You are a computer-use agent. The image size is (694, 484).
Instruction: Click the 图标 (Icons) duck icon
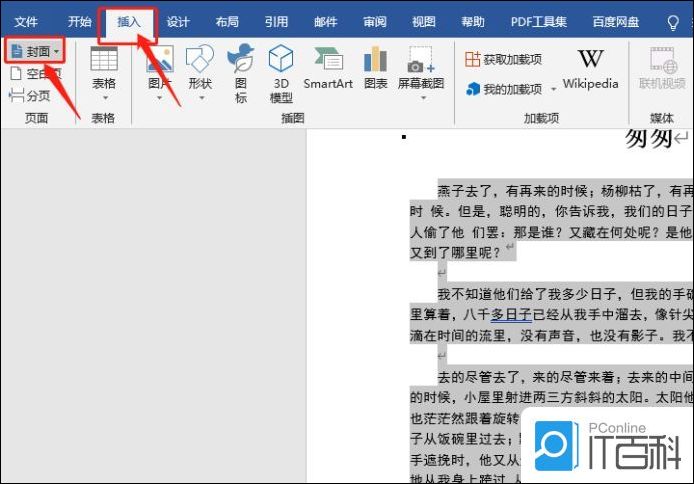coord(240,58)
